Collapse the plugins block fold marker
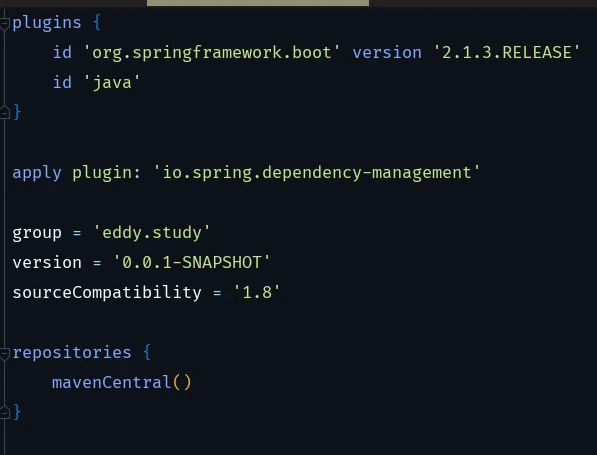The width and height of the screenshot is (597, 455). 5,25
